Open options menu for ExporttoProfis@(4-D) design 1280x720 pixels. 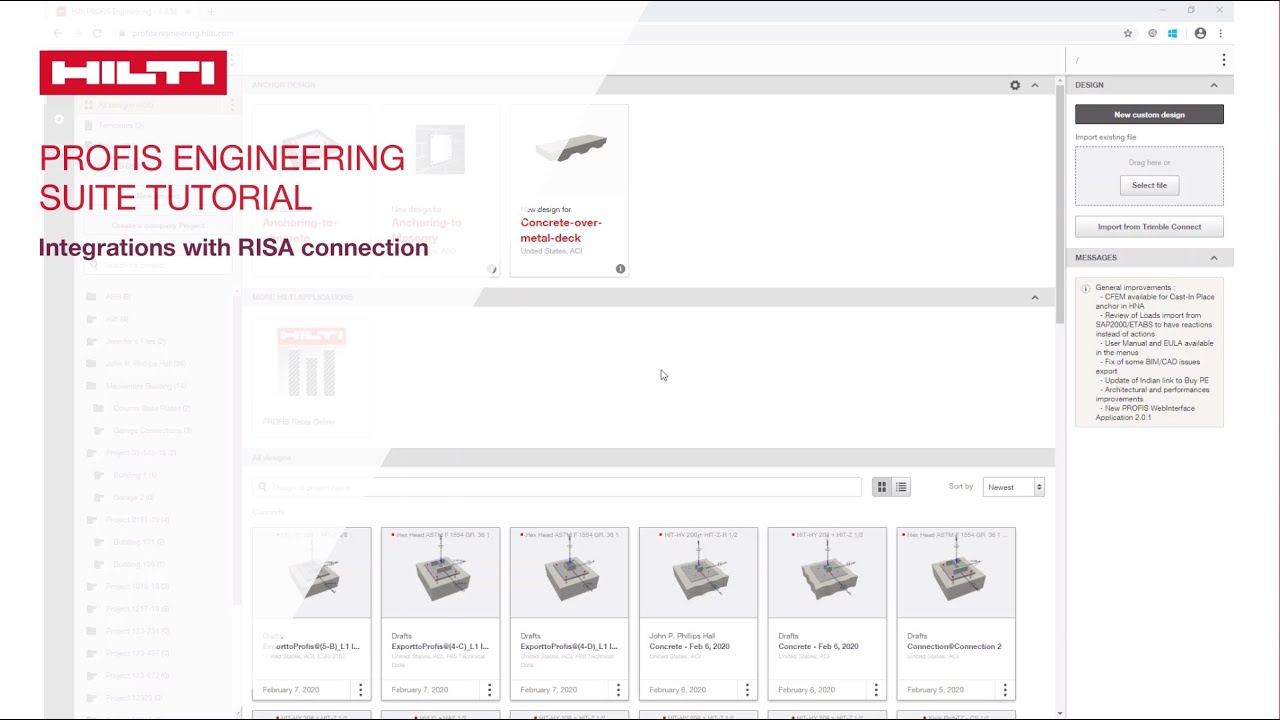pyautogui.click(x=618, y=690)
